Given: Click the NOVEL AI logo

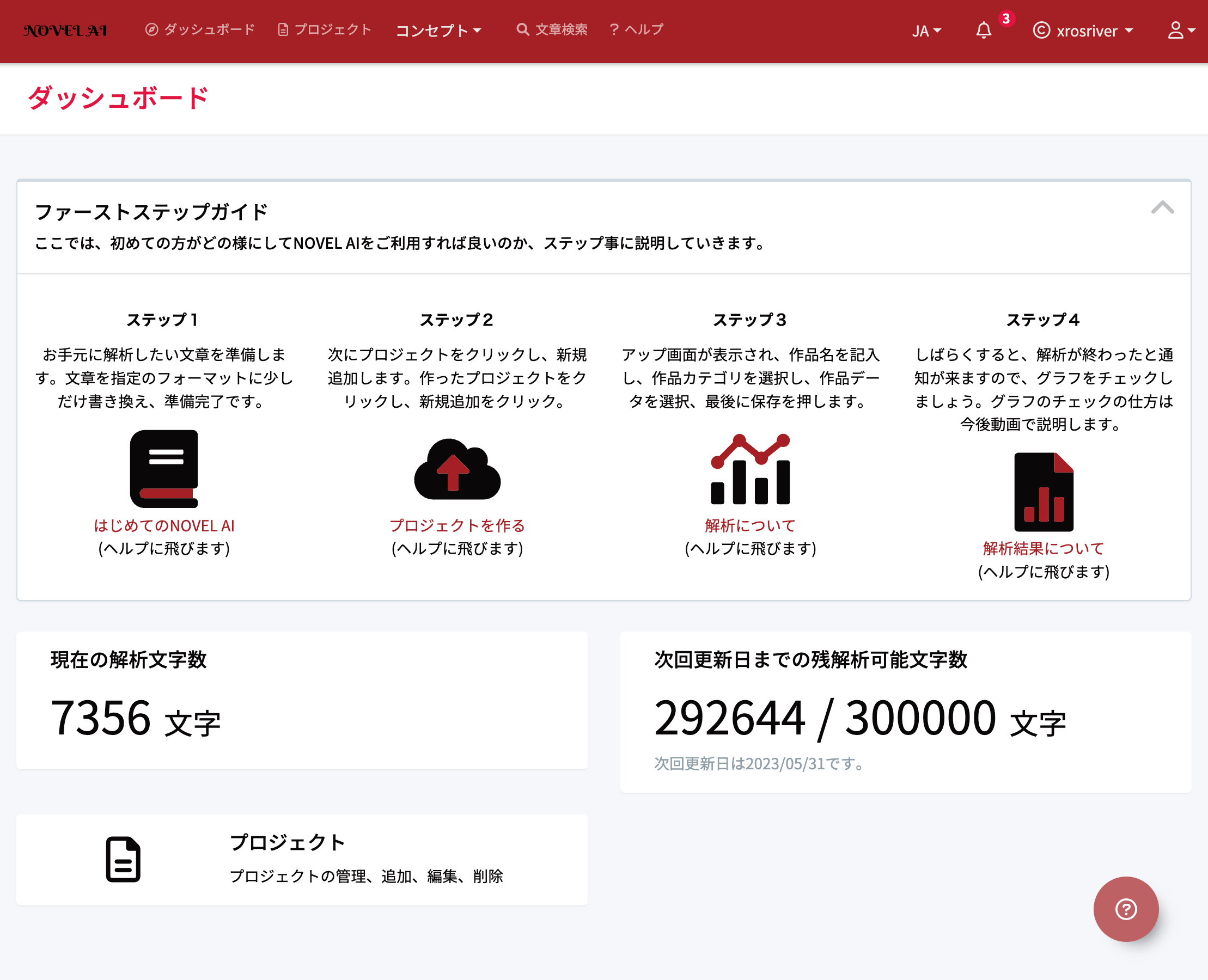Looking at the screenshot, I should click(65, 30).
